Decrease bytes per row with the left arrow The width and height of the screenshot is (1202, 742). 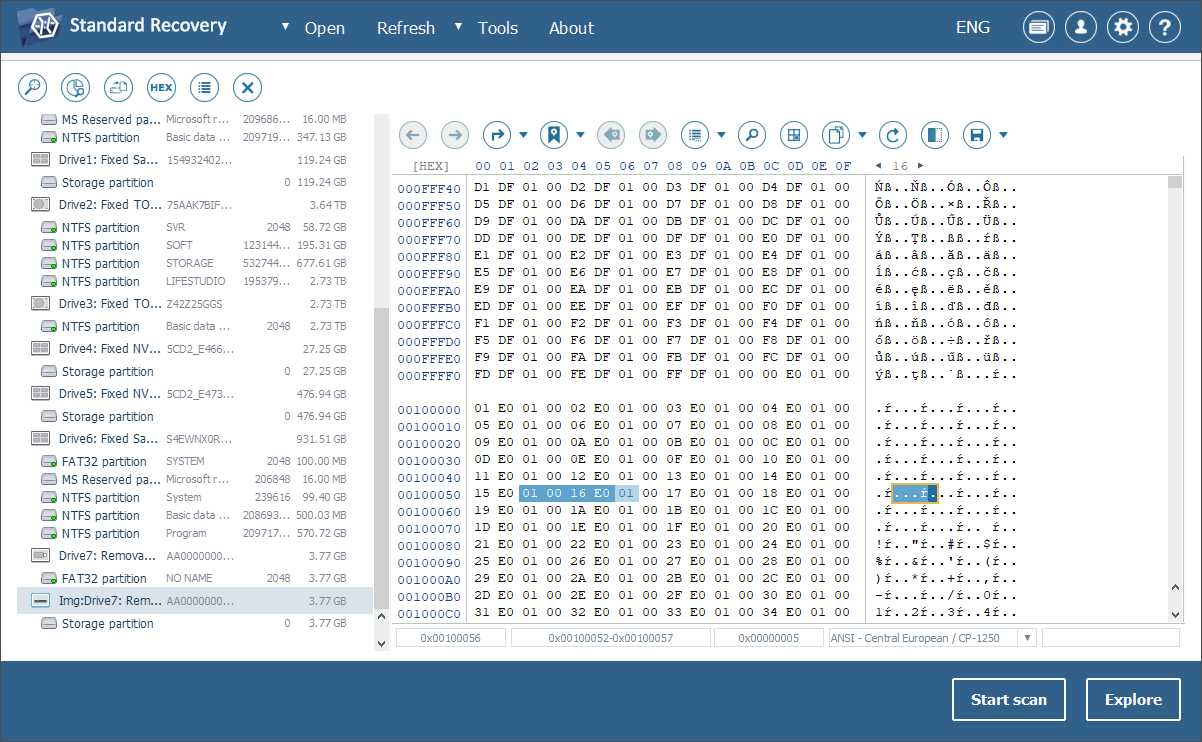878,165
